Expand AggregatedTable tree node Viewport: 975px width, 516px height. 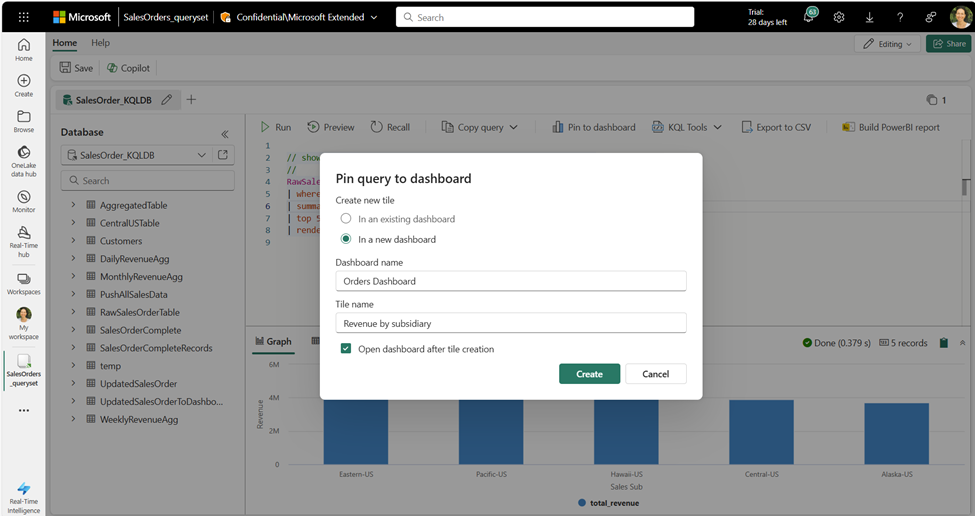[x=73, y=205]
